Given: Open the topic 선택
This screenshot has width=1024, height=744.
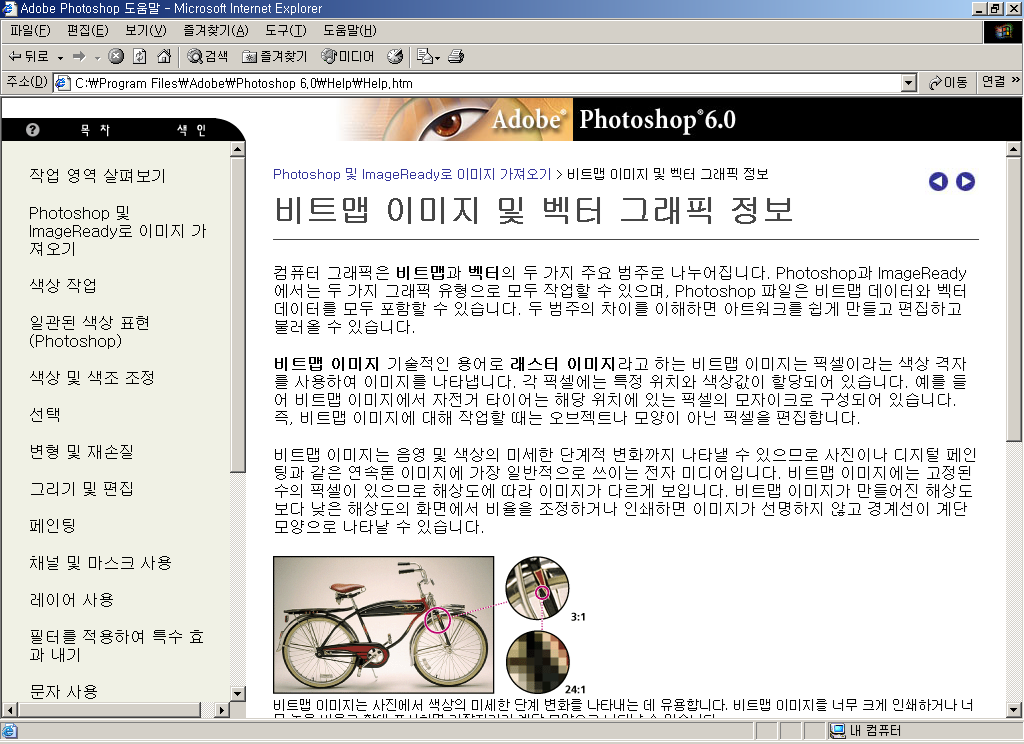Looking at the screenshot, I should (x=44, y=414).
